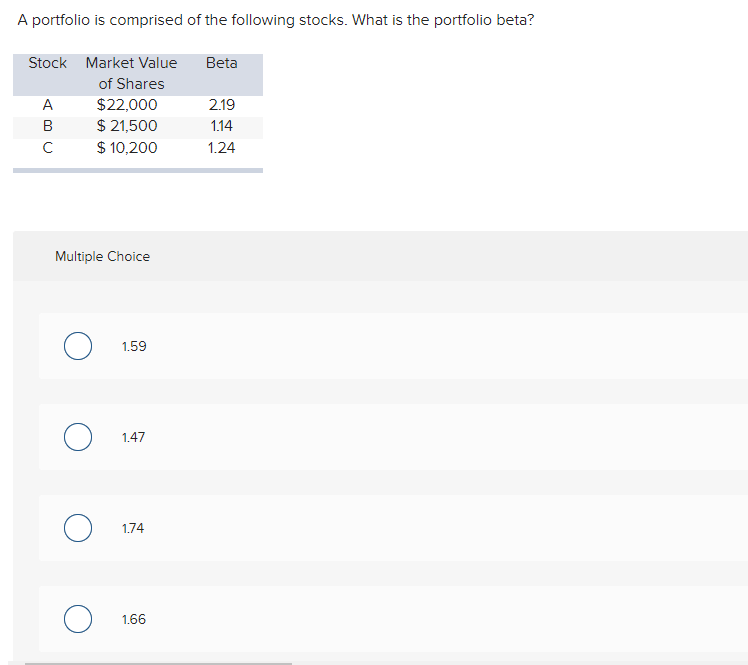Click the Multiple Choice section heading
Image resolution: width=748 pixels, height=665 pixels.
103,256
